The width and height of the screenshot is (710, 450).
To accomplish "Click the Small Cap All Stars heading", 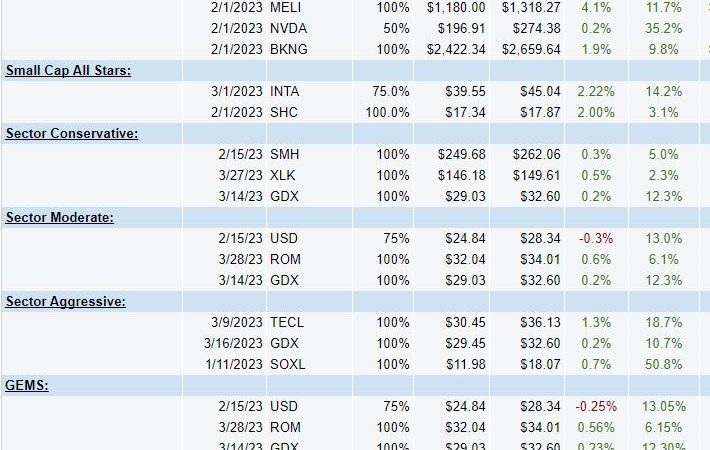I will point(68,71).
